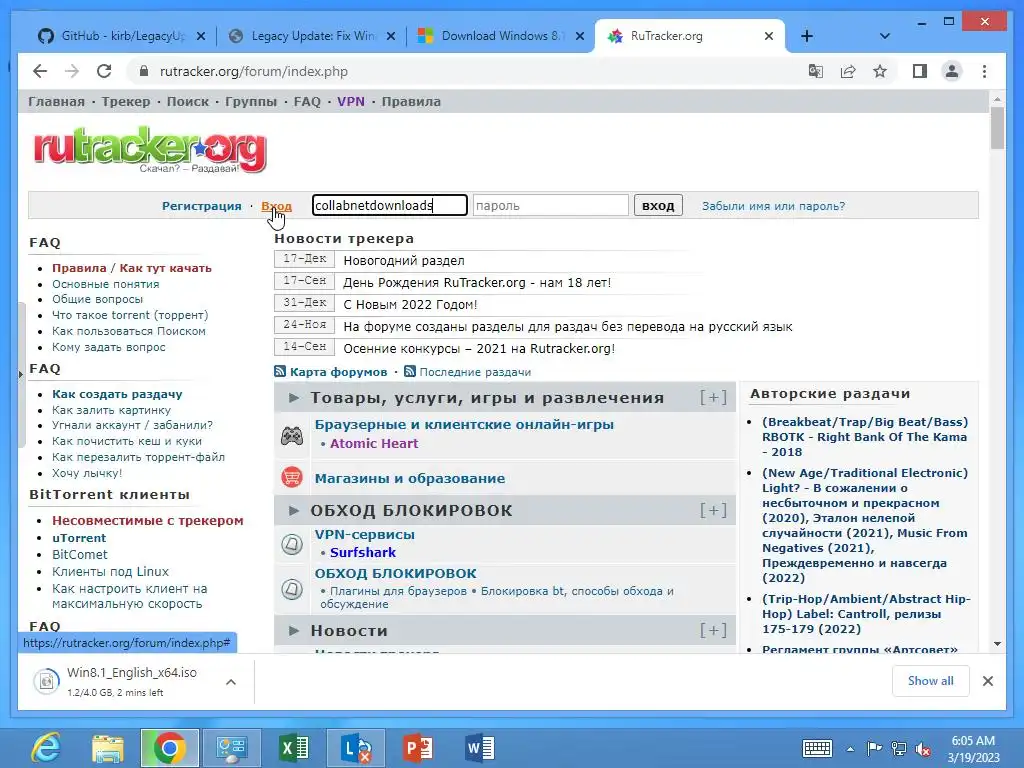Open the browser side panel
1024x768 pixels.
920,71
